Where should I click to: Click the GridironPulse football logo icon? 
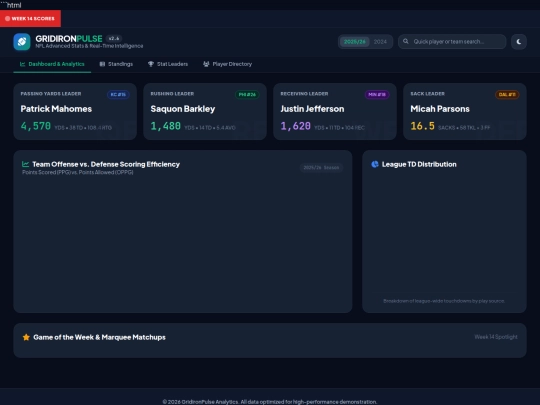(22, 42)
